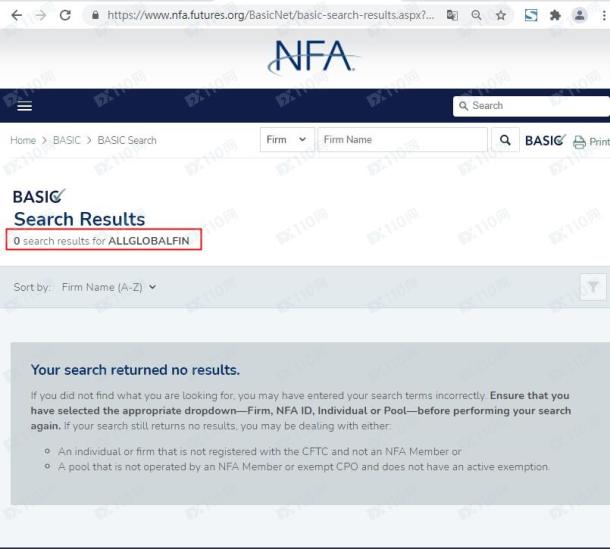Click the site Search box in navy bar
The width and height of the screenshot is (610, 549).
point(531,106)
